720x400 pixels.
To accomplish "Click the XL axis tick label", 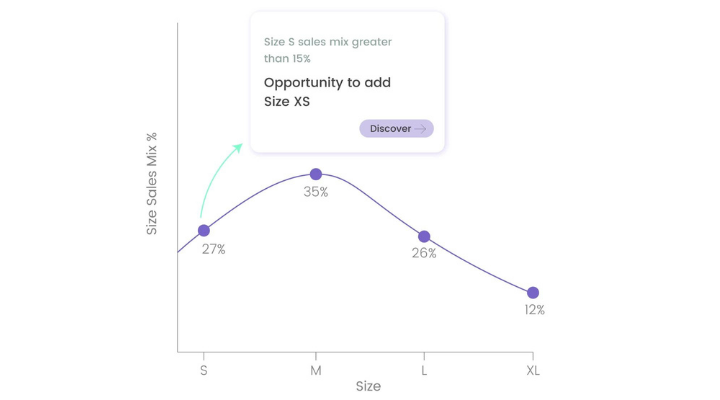I will pos(533,370).
